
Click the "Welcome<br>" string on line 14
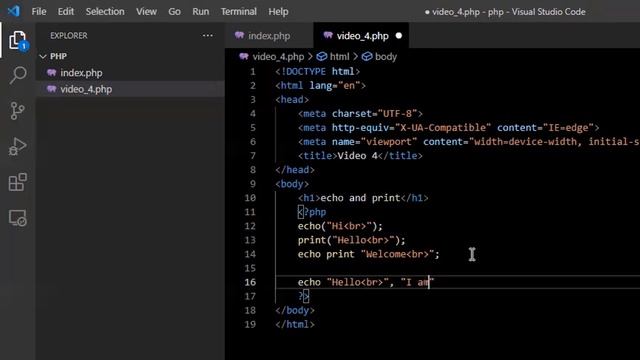point(397,254)
